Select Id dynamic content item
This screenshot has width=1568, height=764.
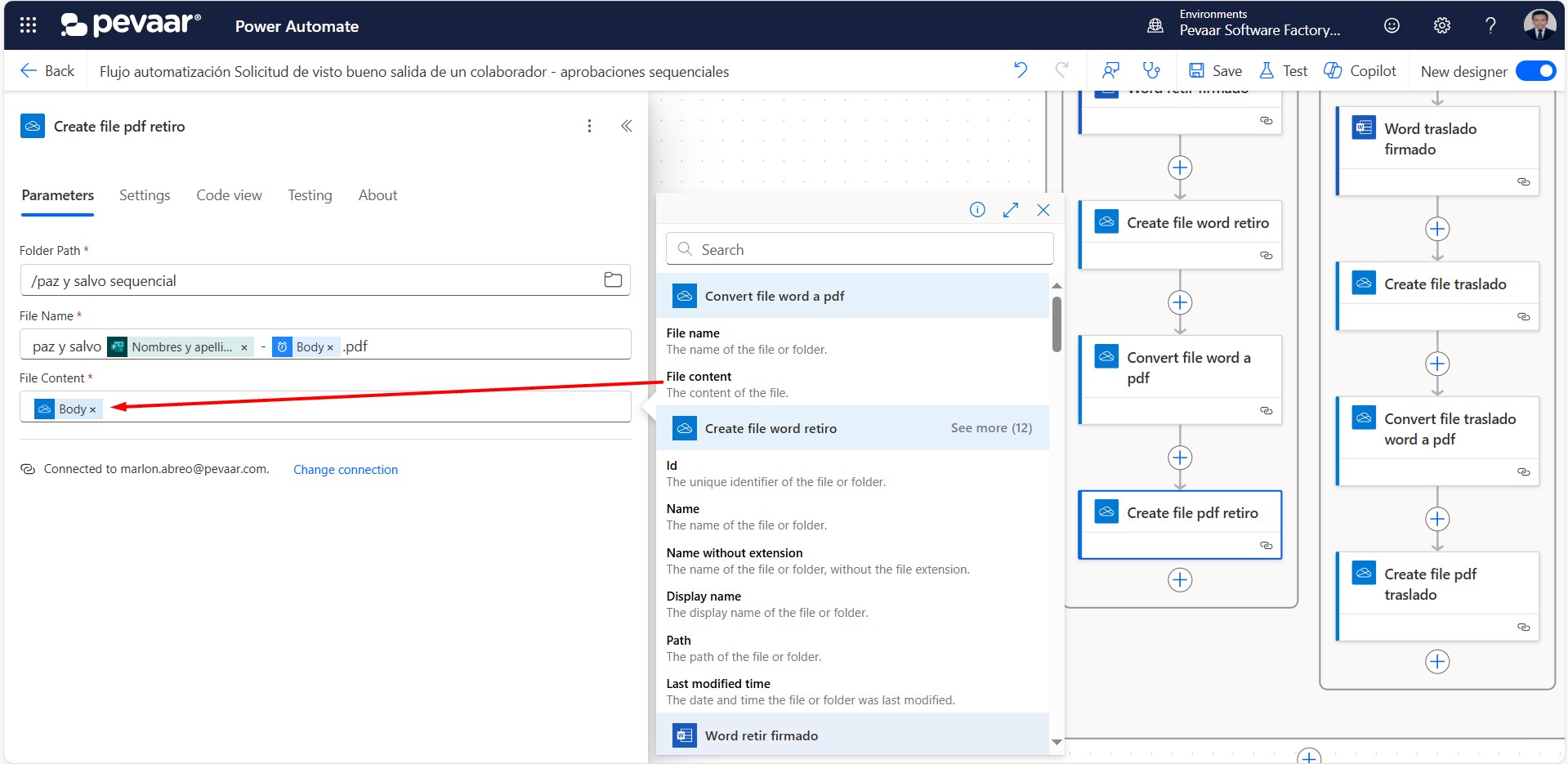(x=852, y=473)
